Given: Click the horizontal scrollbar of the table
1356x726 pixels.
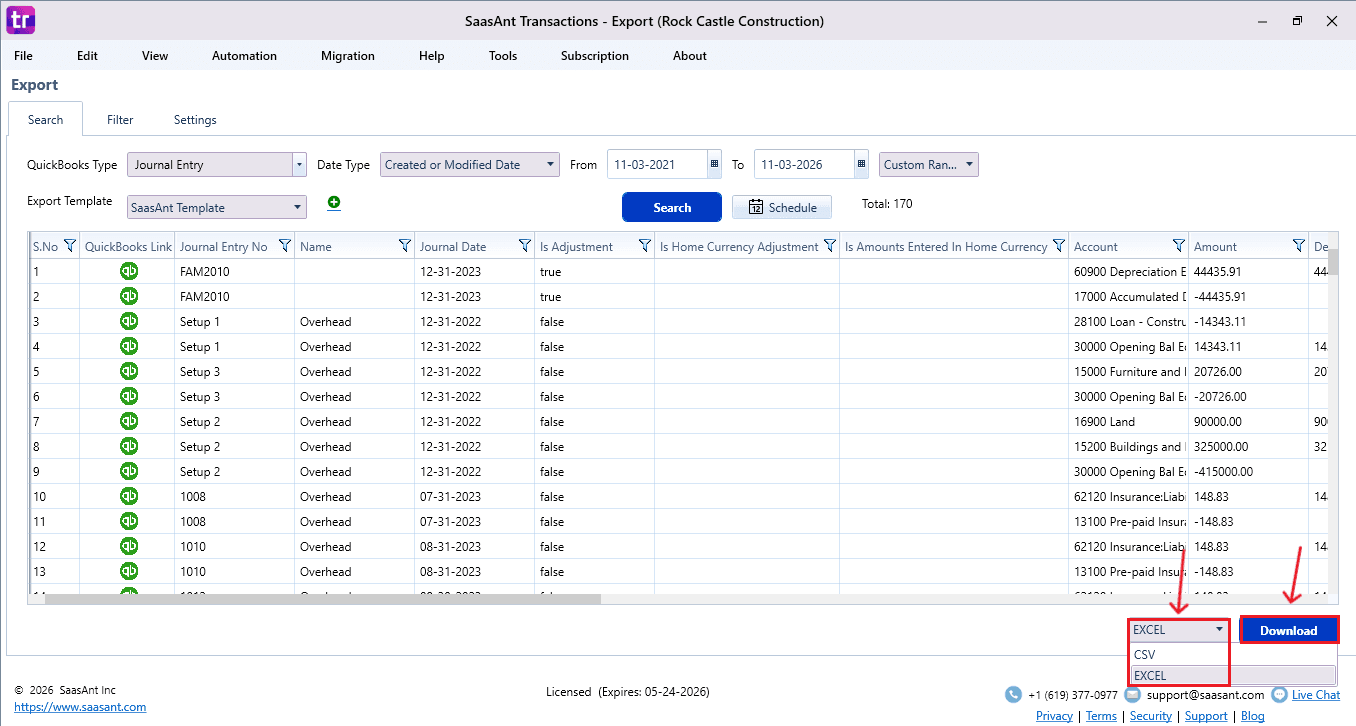Looking at the screenshot, I should tap(322, 599).
